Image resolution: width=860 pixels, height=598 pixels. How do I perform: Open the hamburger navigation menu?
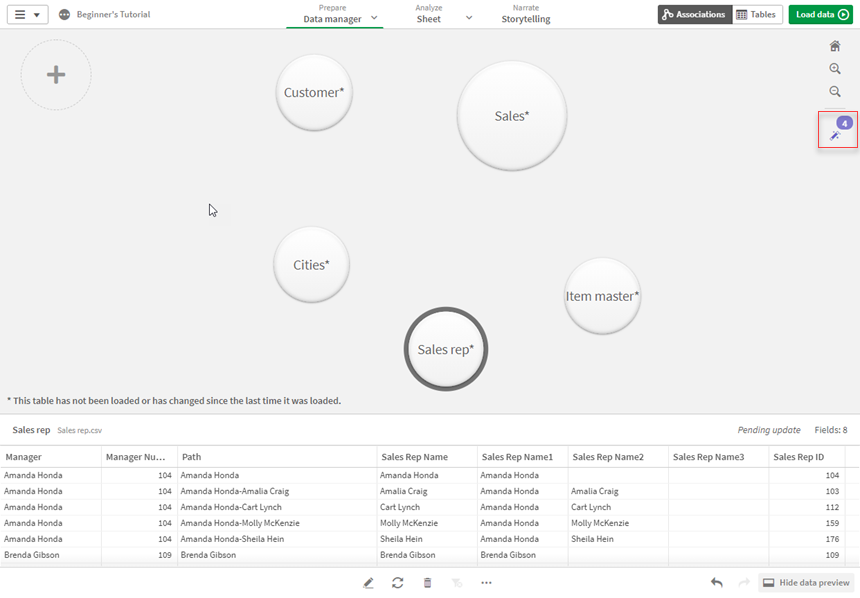click(x=27, y=15)
